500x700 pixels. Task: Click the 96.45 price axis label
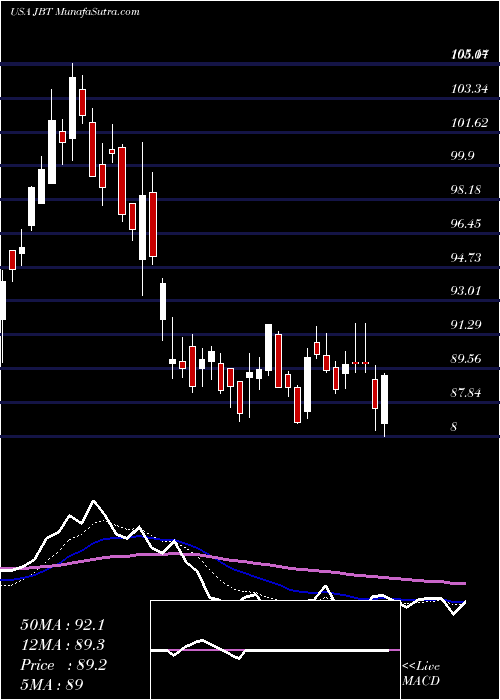tap(466, 224)
